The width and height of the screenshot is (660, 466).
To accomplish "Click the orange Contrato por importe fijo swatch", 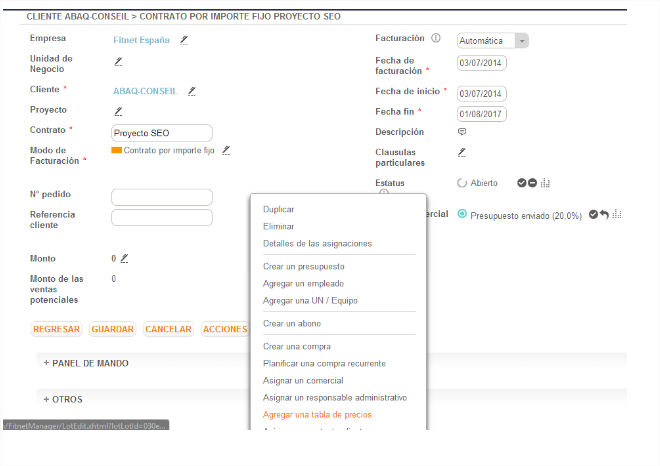I will tap(116, 150).
